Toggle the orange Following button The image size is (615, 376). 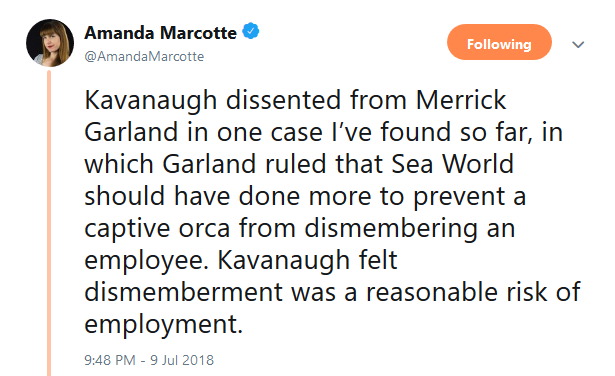(499, 42)
